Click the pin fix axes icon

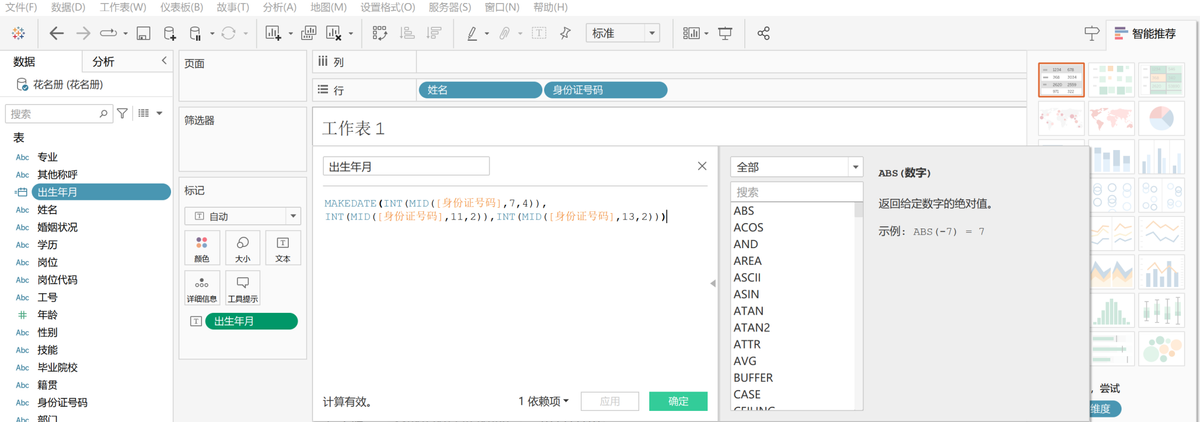[x=565, y=33]
